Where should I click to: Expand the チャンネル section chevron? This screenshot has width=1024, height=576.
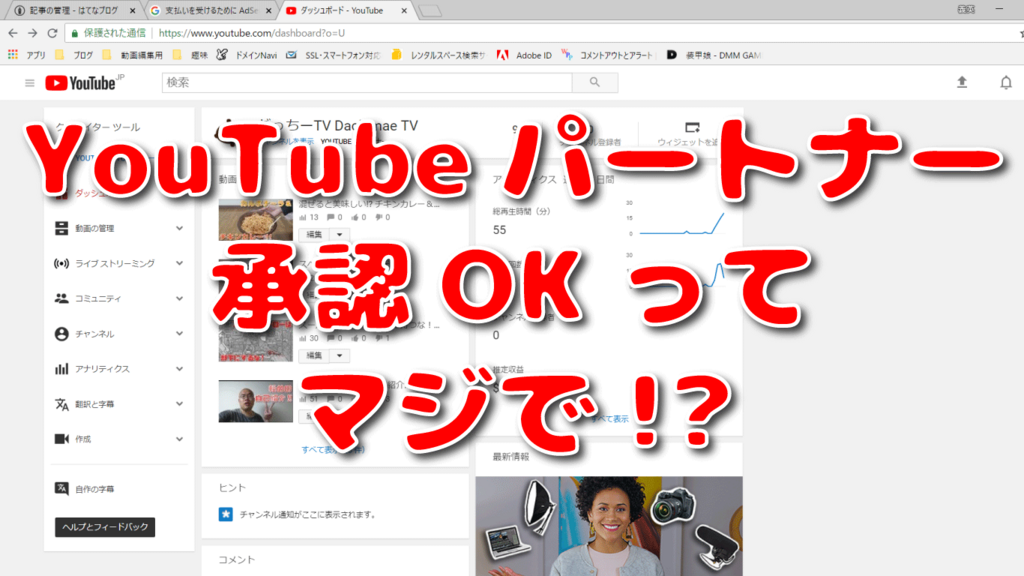tap(180, 334)
